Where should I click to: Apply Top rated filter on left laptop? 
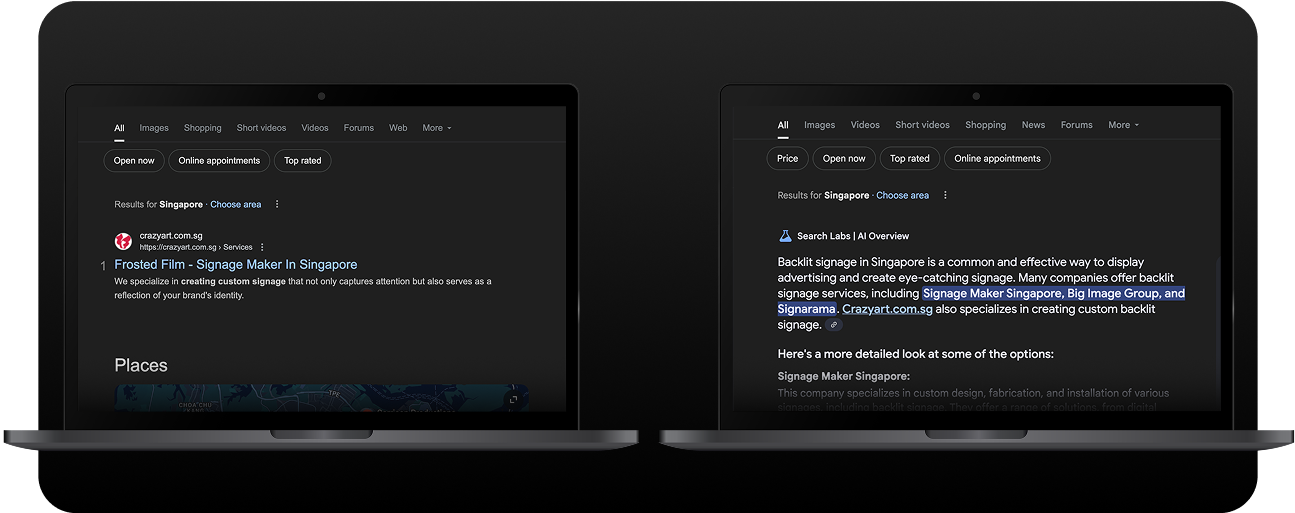click(x=303, y=160)
